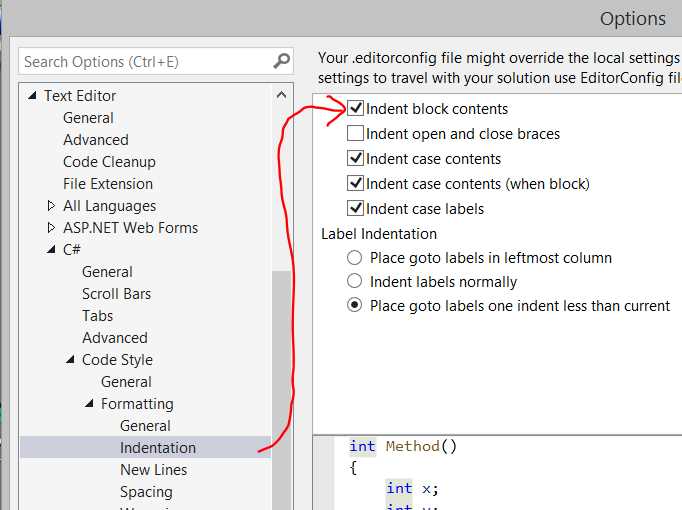This screenshot has width=682, height=510.
Task: Uncheck Indent case contents checkbox
Action: pos(355,158)
